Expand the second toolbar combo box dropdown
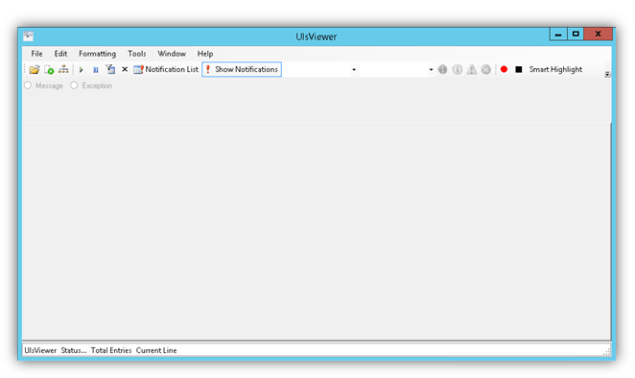This screenshot has width=635, height=378. tap(430, 70)
